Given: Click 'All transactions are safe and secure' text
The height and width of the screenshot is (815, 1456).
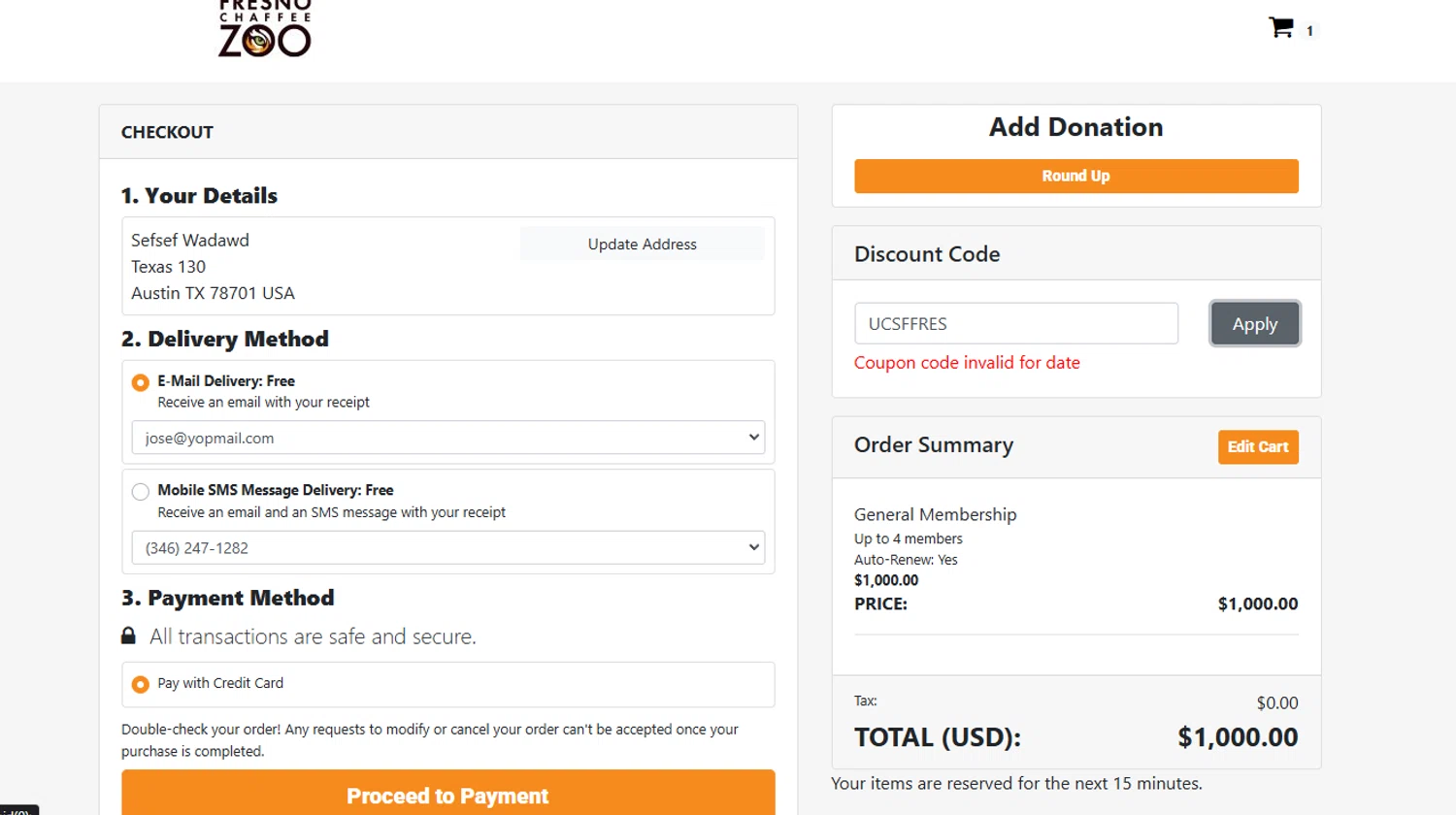Looking at the screenshot, I should [x=313, y=636].
